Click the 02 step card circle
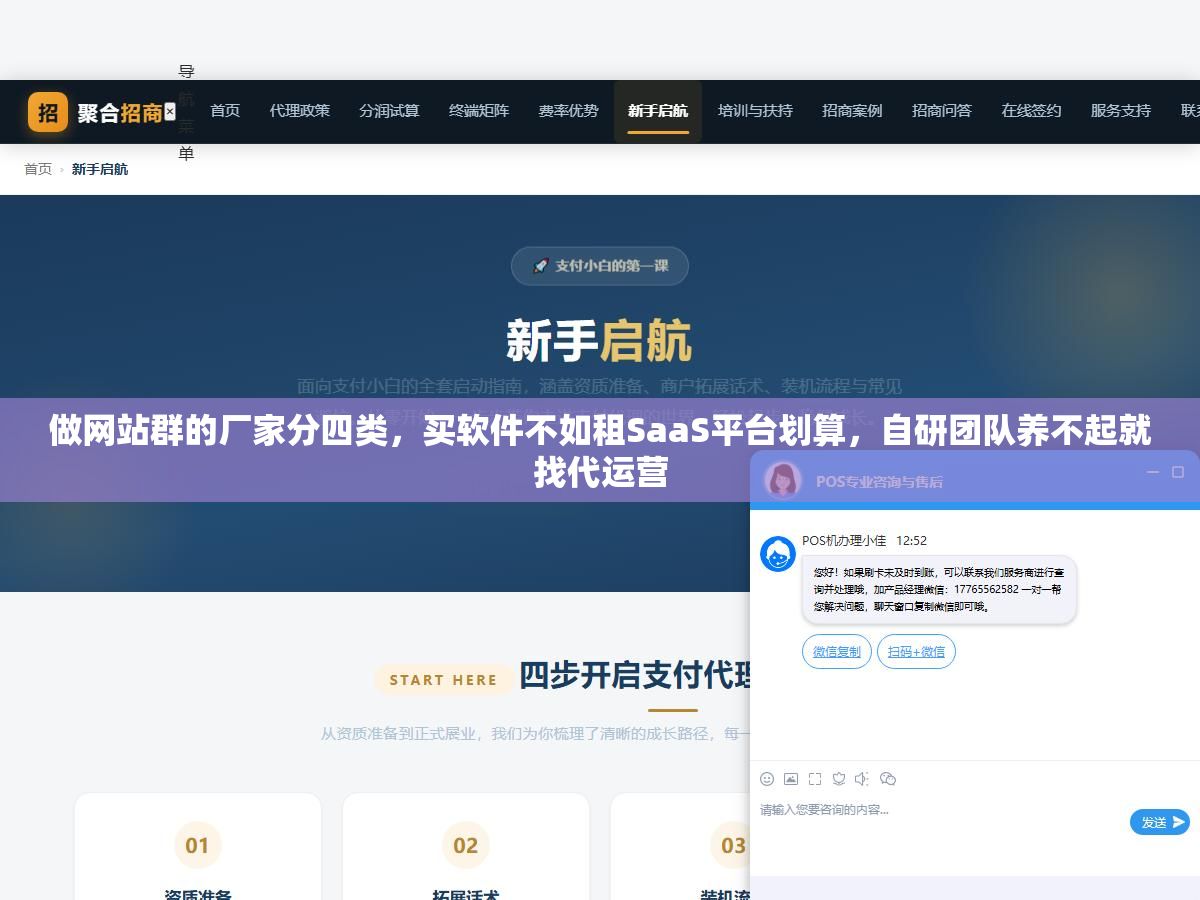This screenshot has height=900, width=1200. (466, 846)
